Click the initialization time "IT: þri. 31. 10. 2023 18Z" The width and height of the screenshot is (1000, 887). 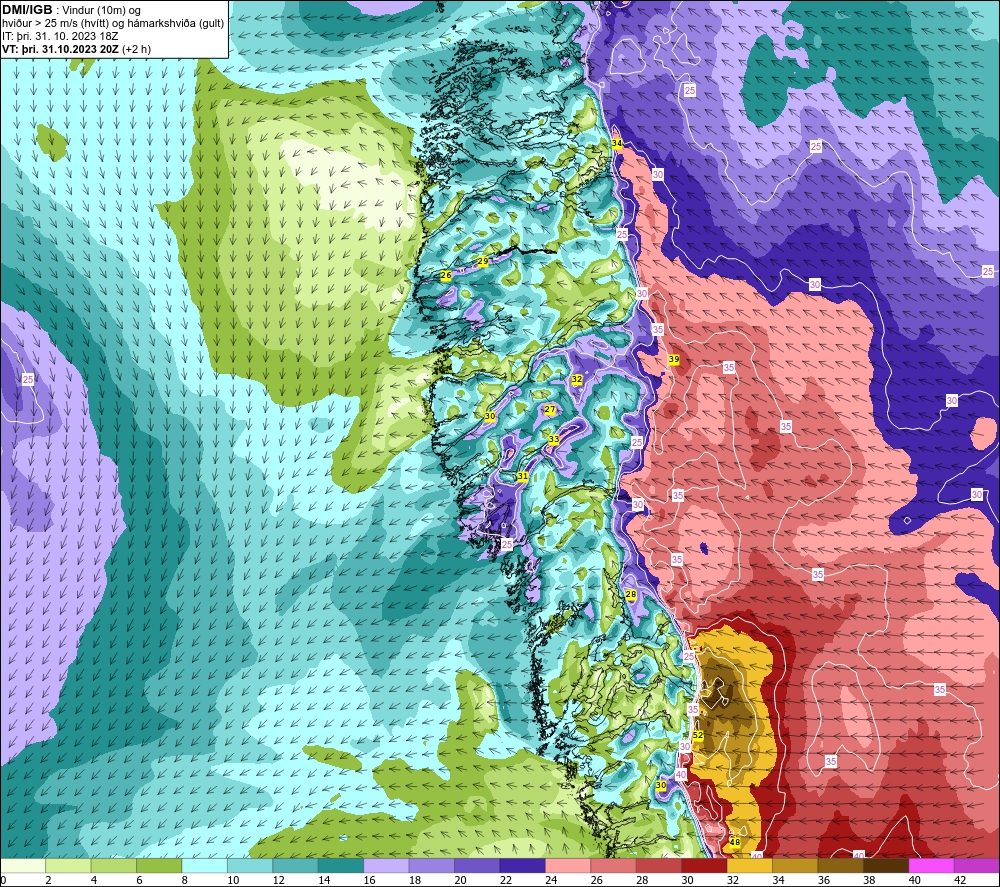pos(60,36)
